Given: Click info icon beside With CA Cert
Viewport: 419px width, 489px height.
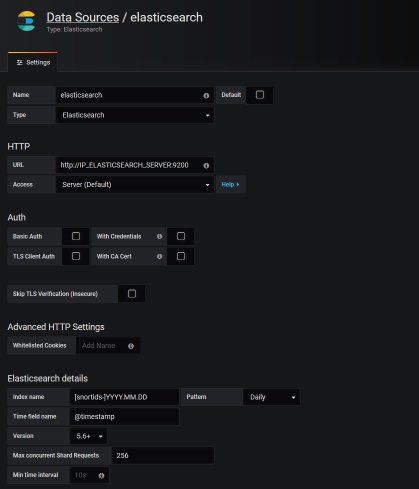Looking at the screenshot, I should 159,256.
